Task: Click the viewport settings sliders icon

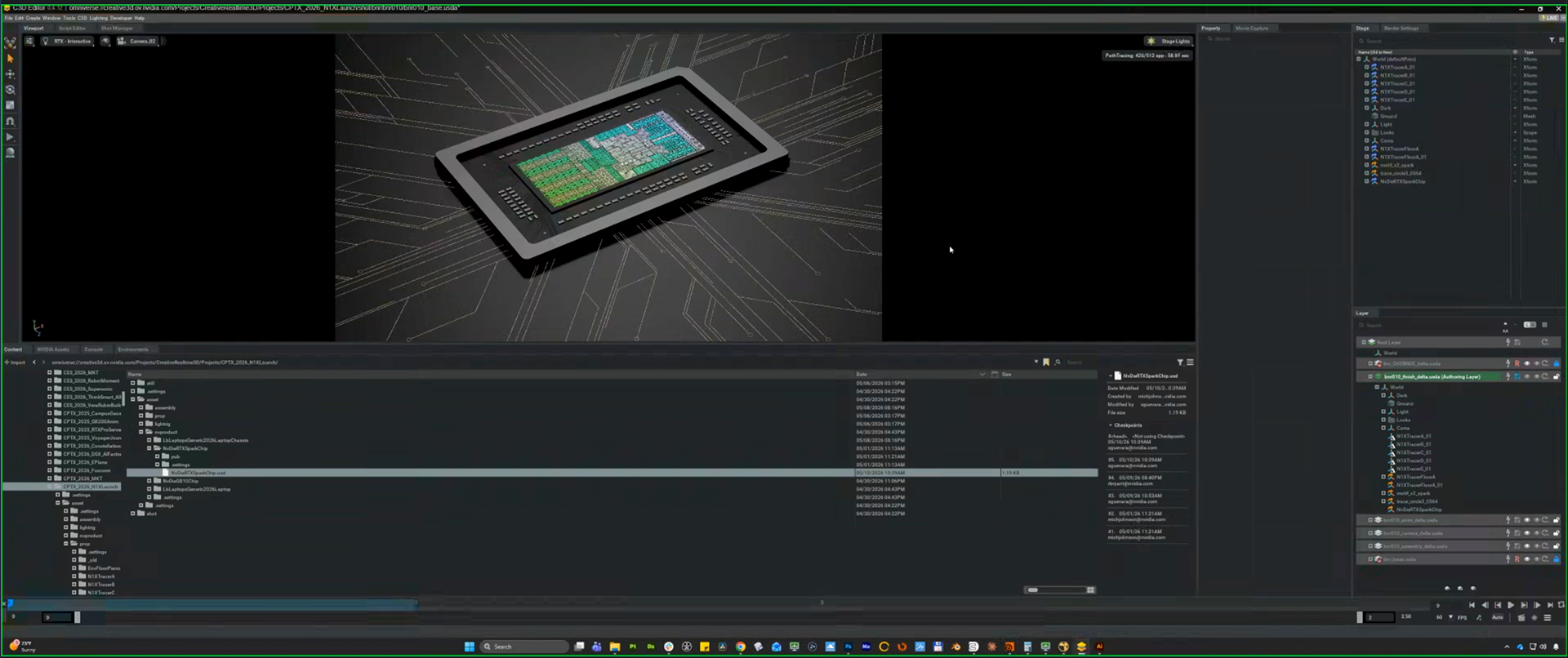Action: pos(29,41)
